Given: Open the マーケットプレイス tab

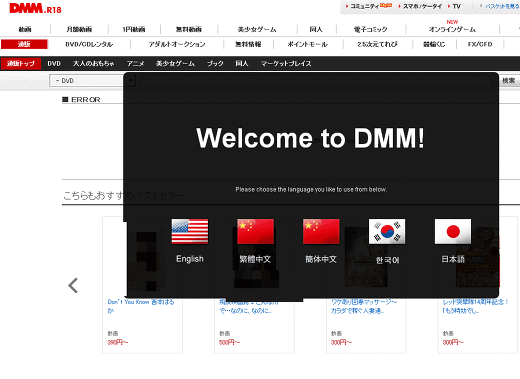Looking at the screenshot, I should click(286, 63).
